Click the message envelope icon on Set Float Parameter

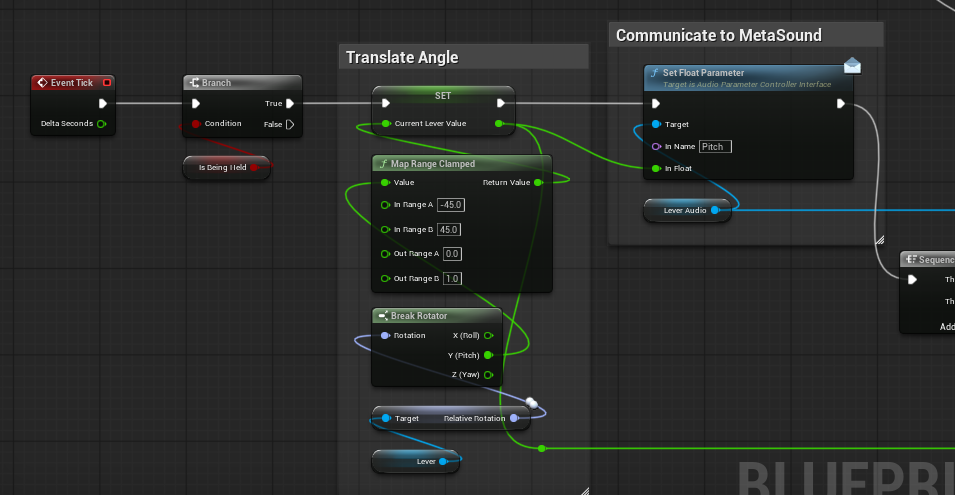(853, 65)
